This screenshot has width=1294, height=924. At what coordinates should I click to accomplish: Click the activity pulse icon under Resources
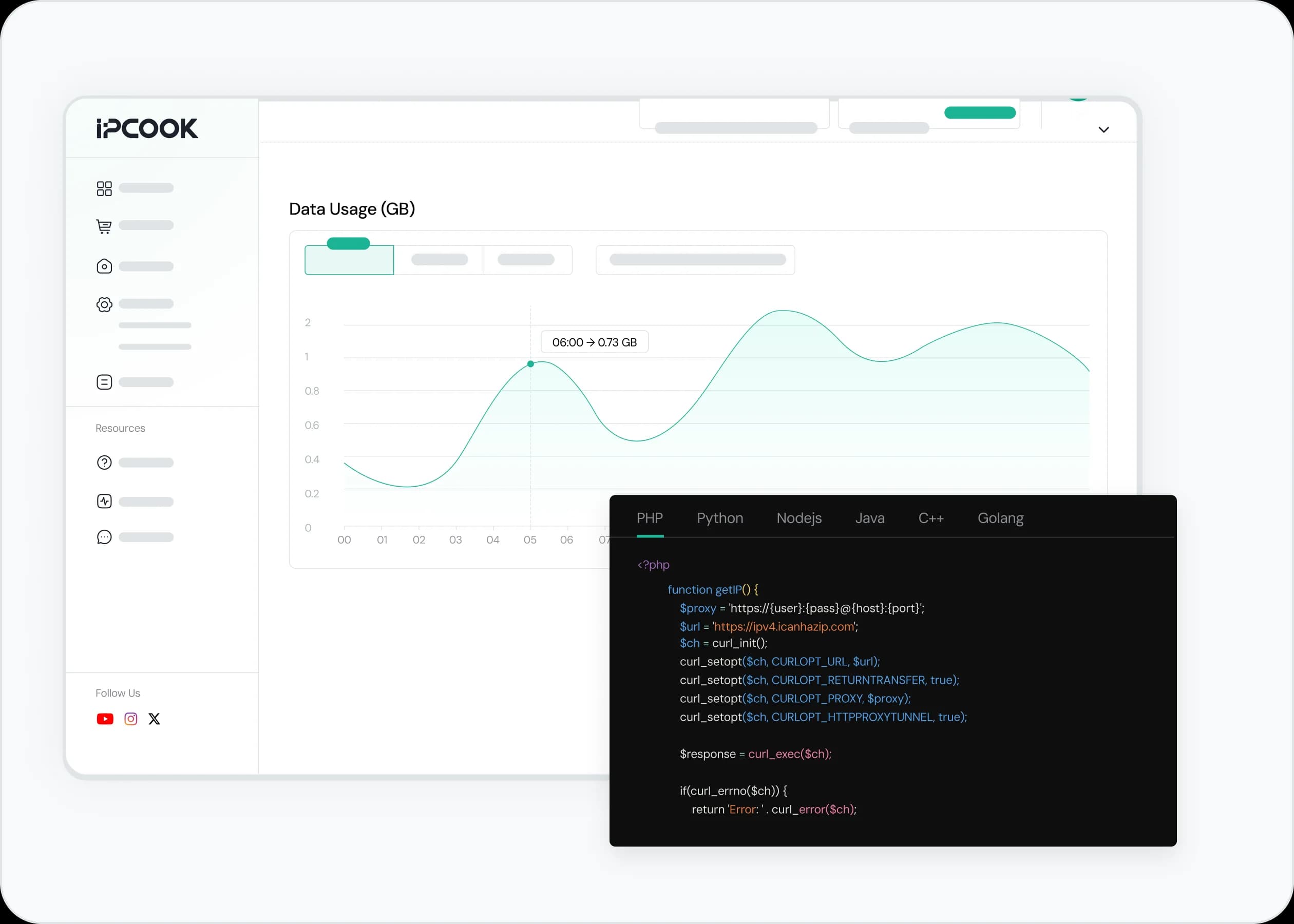(104, 501)
